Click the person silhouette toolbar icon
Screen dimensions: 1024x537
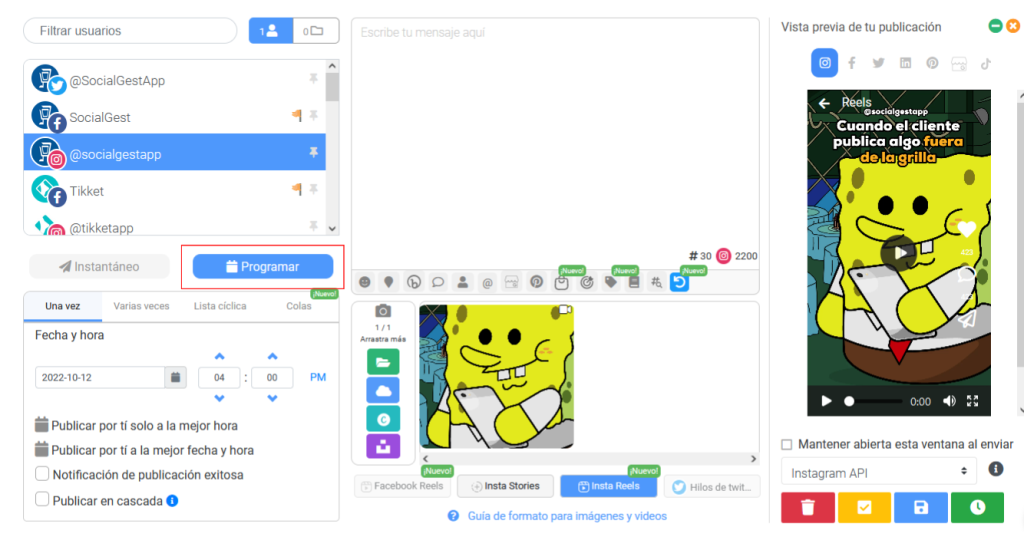coord(462,282)
